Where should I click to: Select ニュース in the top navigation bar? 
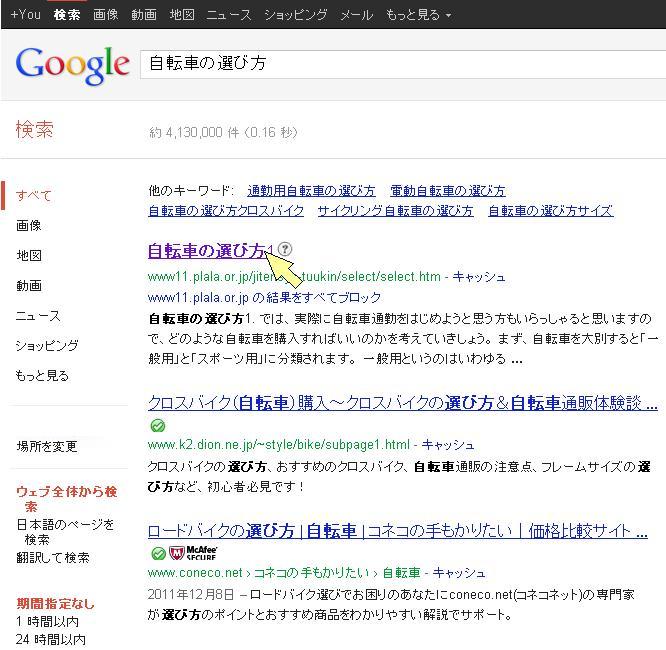(229, 15)
